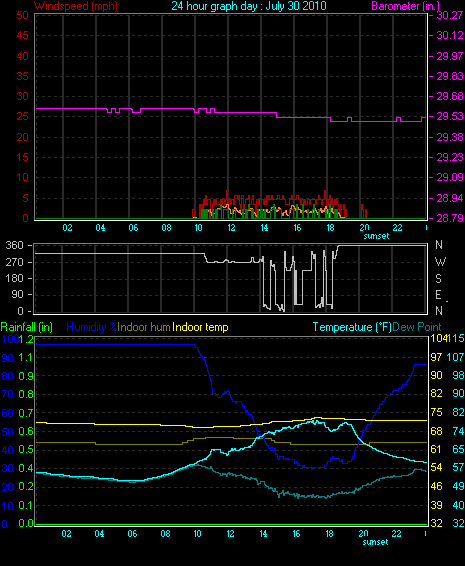Click the red 15 windspeed axis value
465x566 pixels.
coord(22,157)
